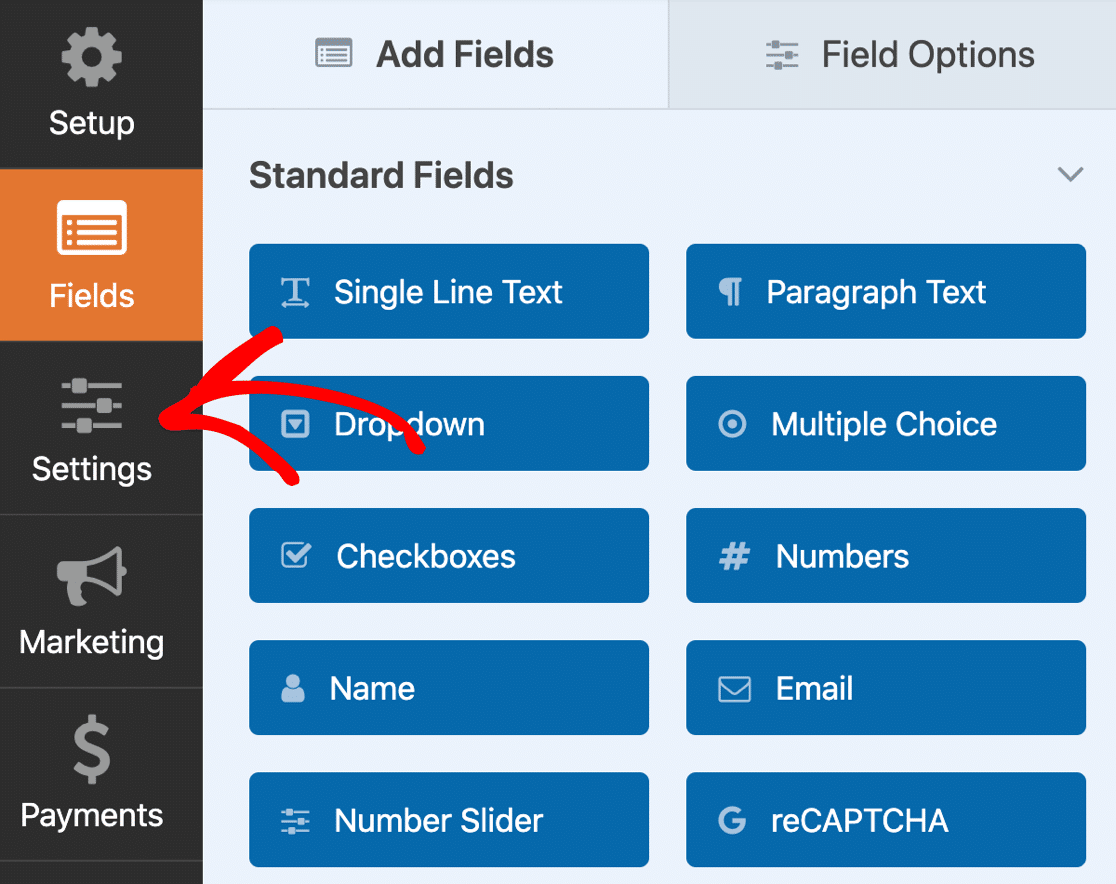
Task: Click the pilcrow icon on Paragraph Text
Action: 733,291
